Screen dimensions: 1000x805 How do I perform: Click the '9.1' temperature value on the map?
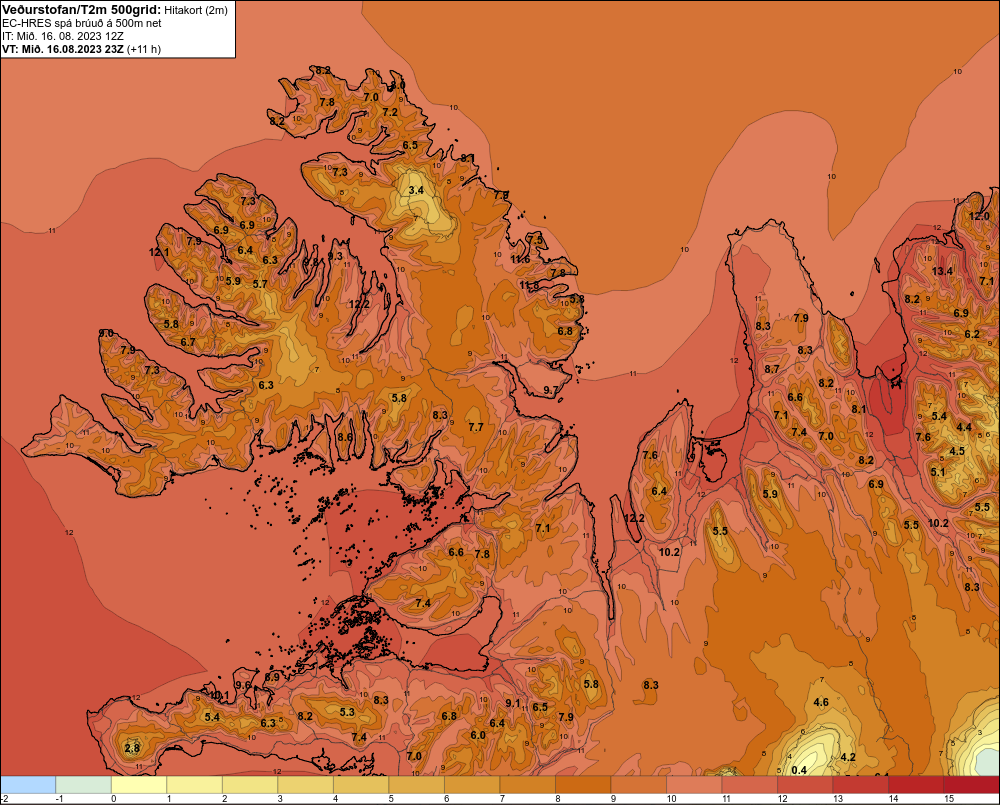pyautogui.click(x=513, y=703)
